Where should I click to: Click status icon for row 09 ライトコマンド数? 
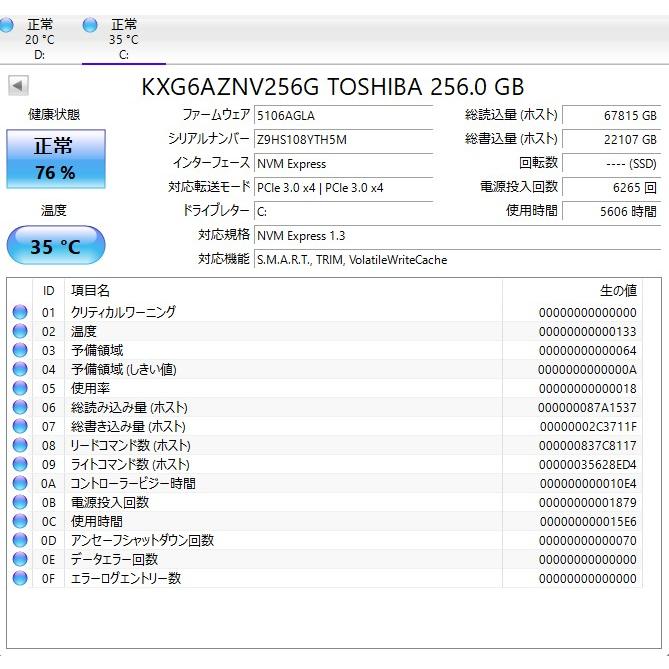pyautogui.click(x=20, y=464)
